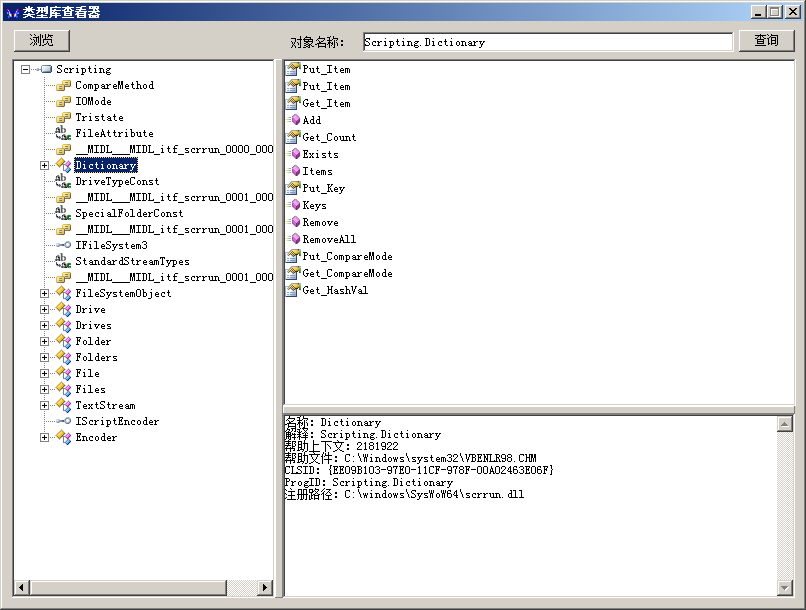806x610 pixels.
Task: Click the Remove method icon
Action: 295,222
